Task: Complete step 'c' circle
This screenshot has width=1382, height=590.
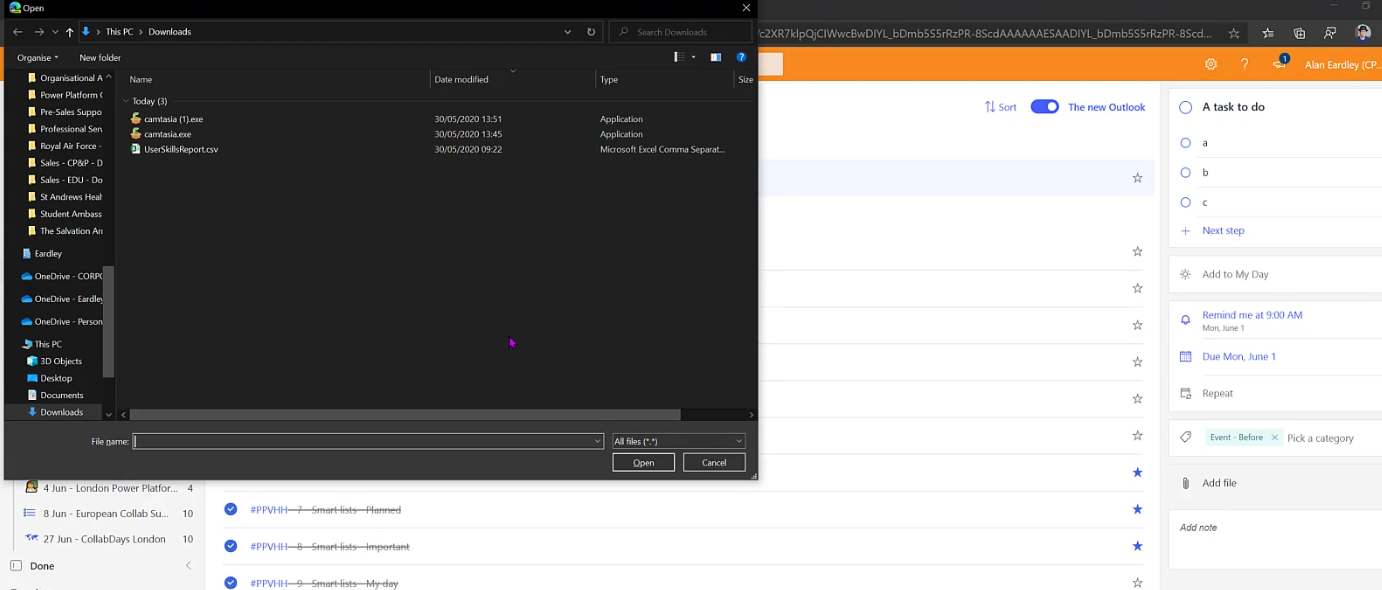Action: click(1186, 202)
